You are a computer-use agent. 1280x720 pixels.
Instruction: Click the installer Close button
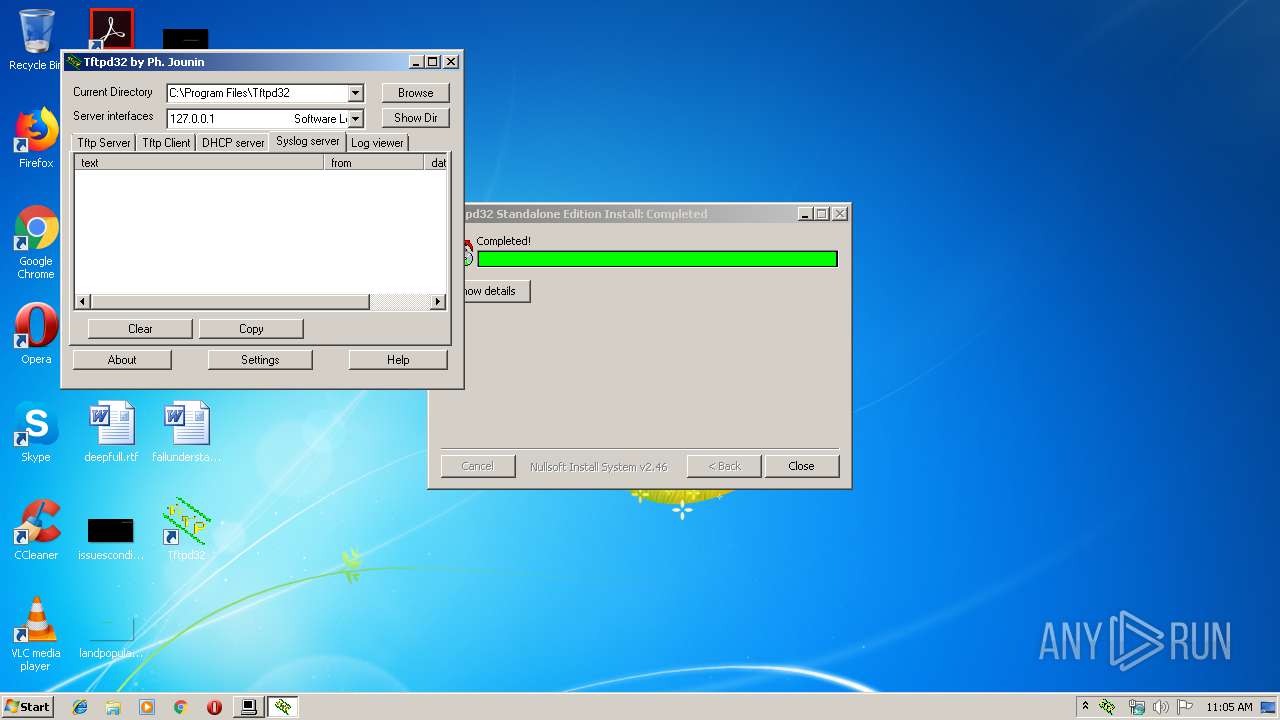802,466
